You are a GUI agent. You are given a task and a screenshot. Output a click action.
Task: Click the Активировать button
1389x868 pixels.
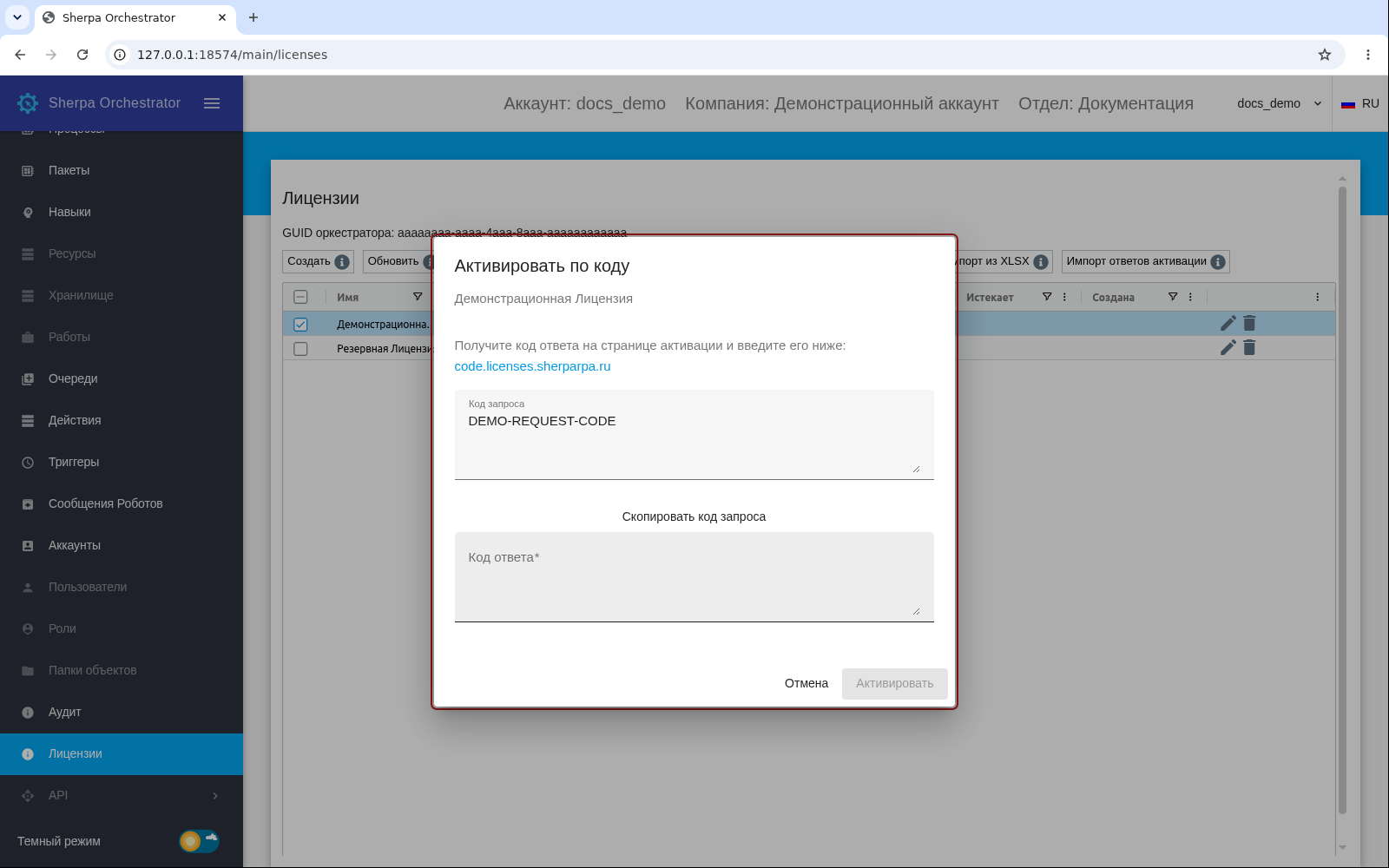tap(894, 684)
